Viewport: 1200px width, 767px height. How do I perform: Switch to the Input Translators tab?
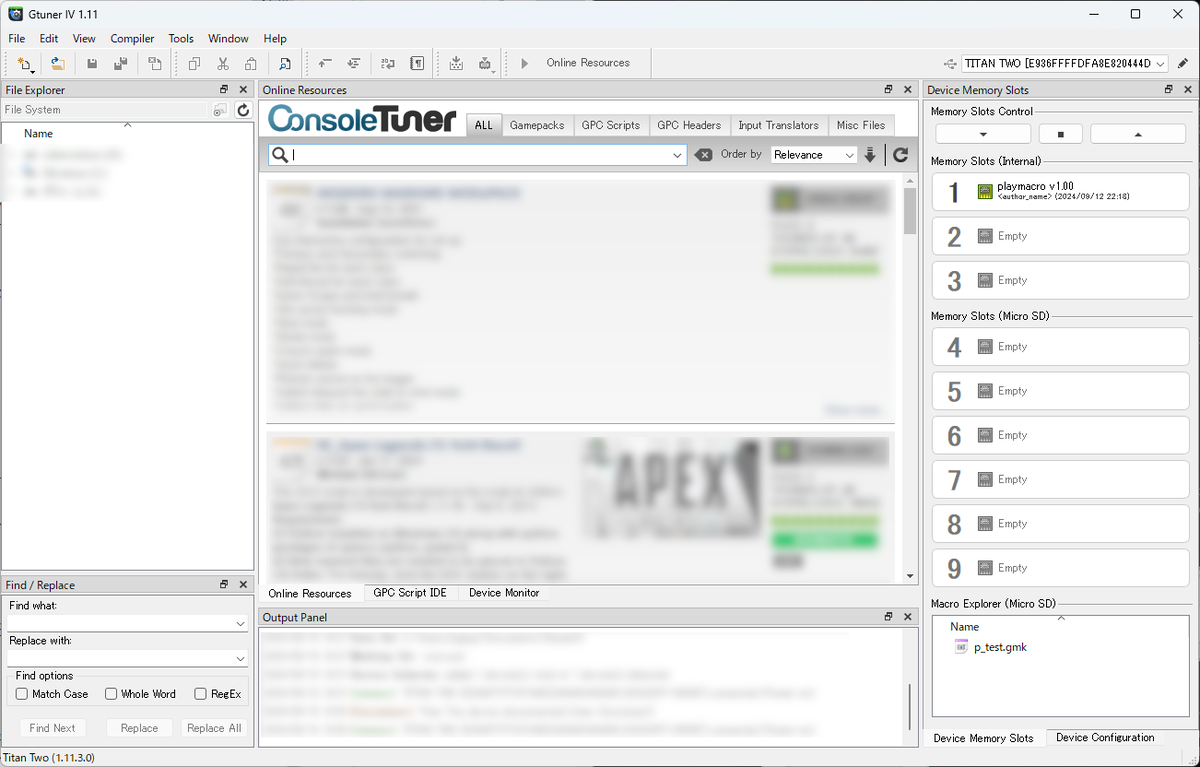pyautogui.click(x=778, y=126)
